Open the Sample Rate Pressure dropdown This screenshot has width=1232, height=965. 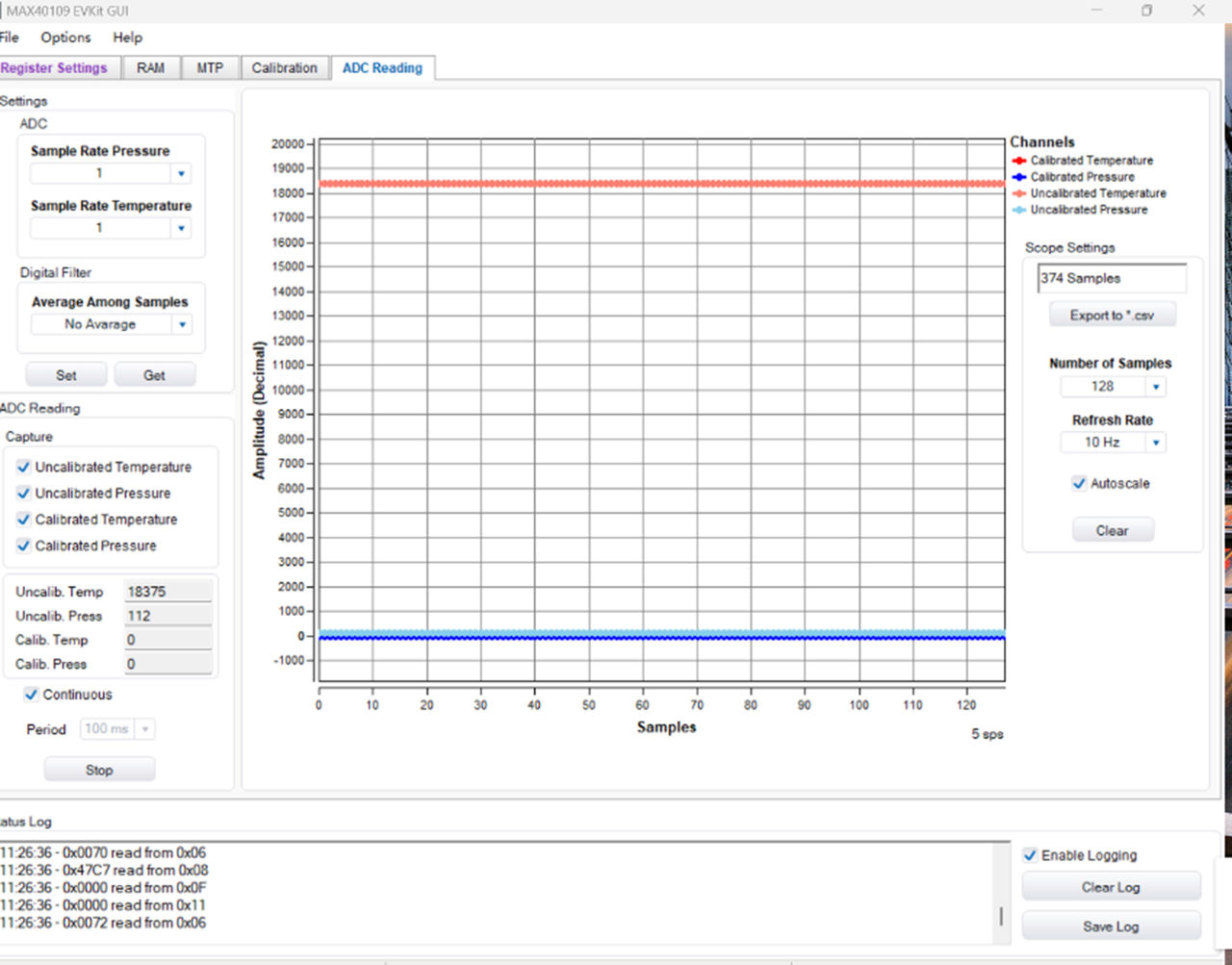pyautogui.click(x=181, y=173)
